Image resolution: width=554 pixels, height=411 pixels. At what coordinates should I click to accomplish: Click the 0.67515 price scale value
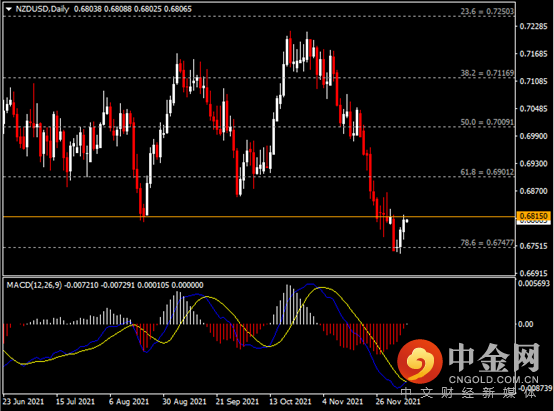pos(534,246)
